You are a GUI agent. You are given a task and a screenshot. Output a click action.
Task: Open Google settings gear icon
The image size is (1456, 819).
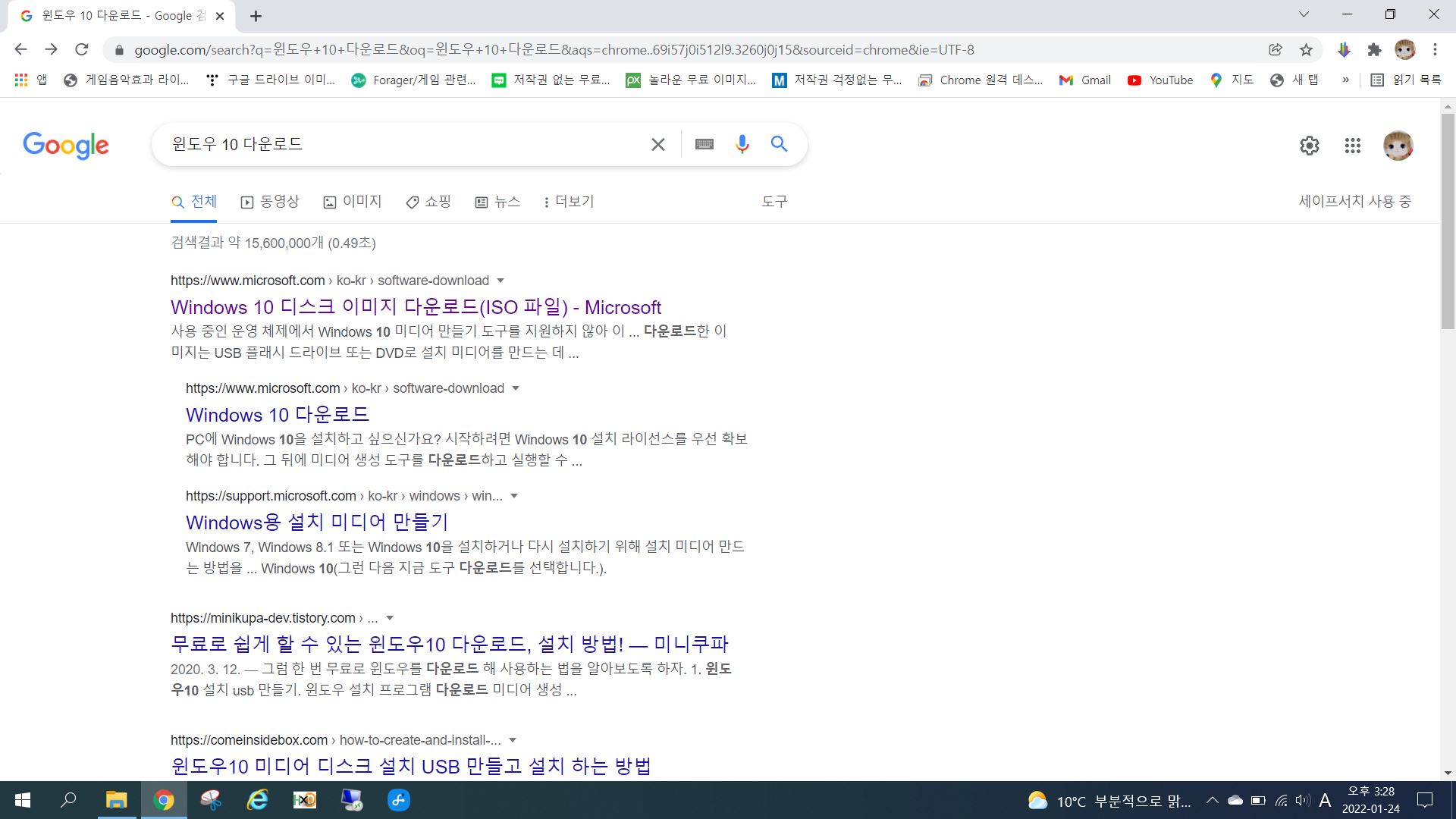tap(1310, 146)
